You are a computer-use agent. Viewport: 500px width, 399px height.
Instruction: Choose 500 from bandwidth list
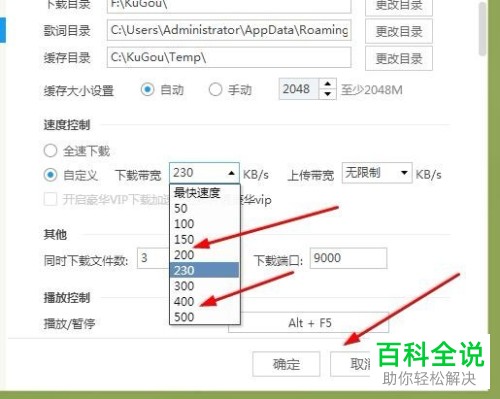205,317
